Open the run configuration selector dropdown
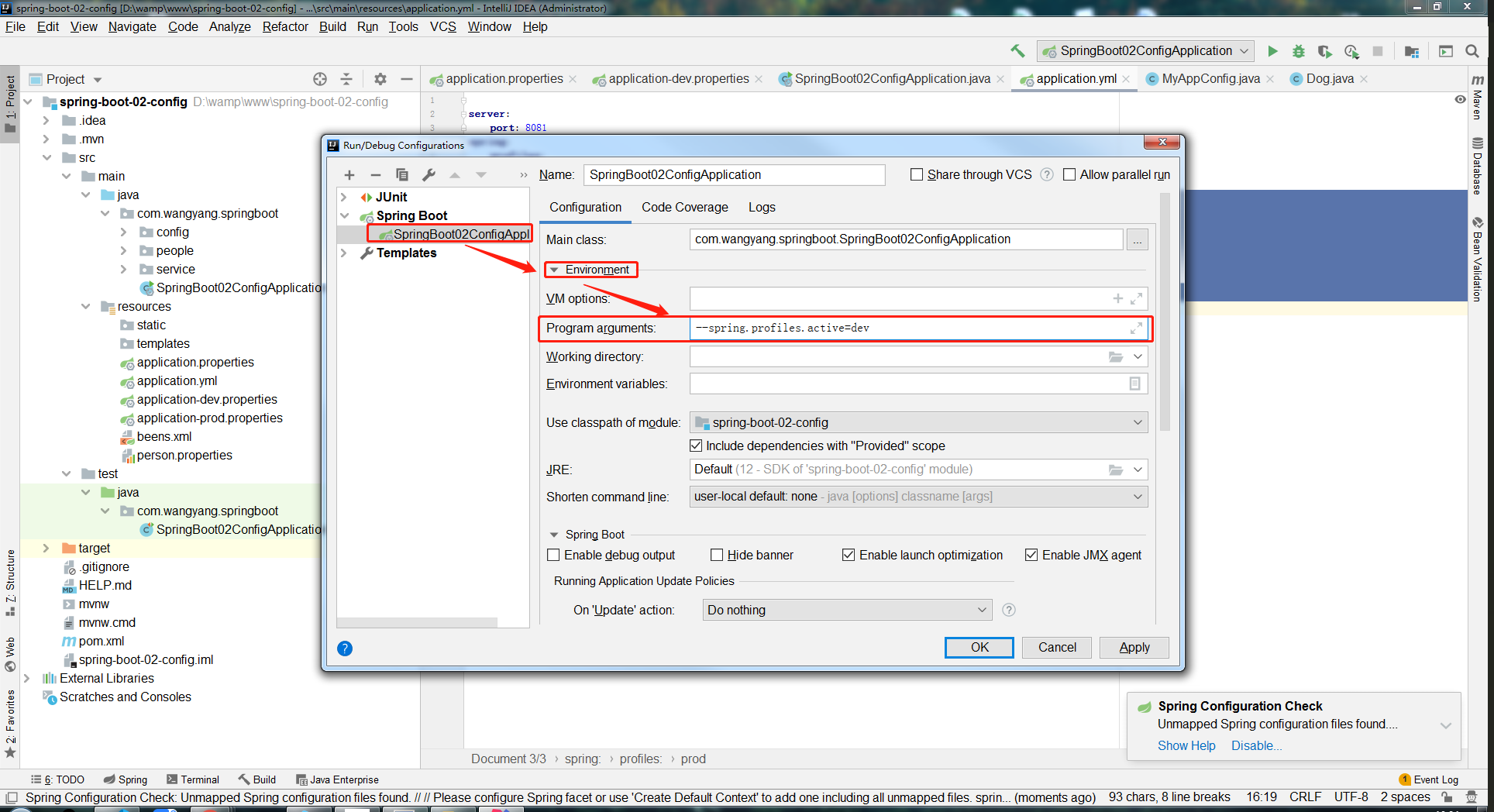This screenshot has width=1494, height=812. tap(1146, 51)
